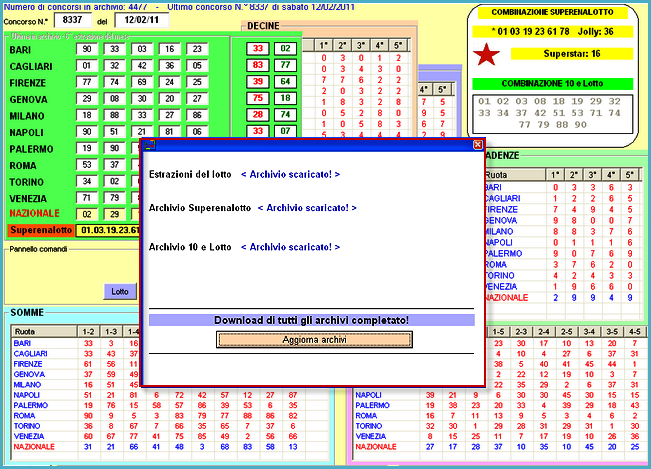Click the TORINO number box showing 34
The width and height of the screenshot is (651, 469).
(87, 181)
